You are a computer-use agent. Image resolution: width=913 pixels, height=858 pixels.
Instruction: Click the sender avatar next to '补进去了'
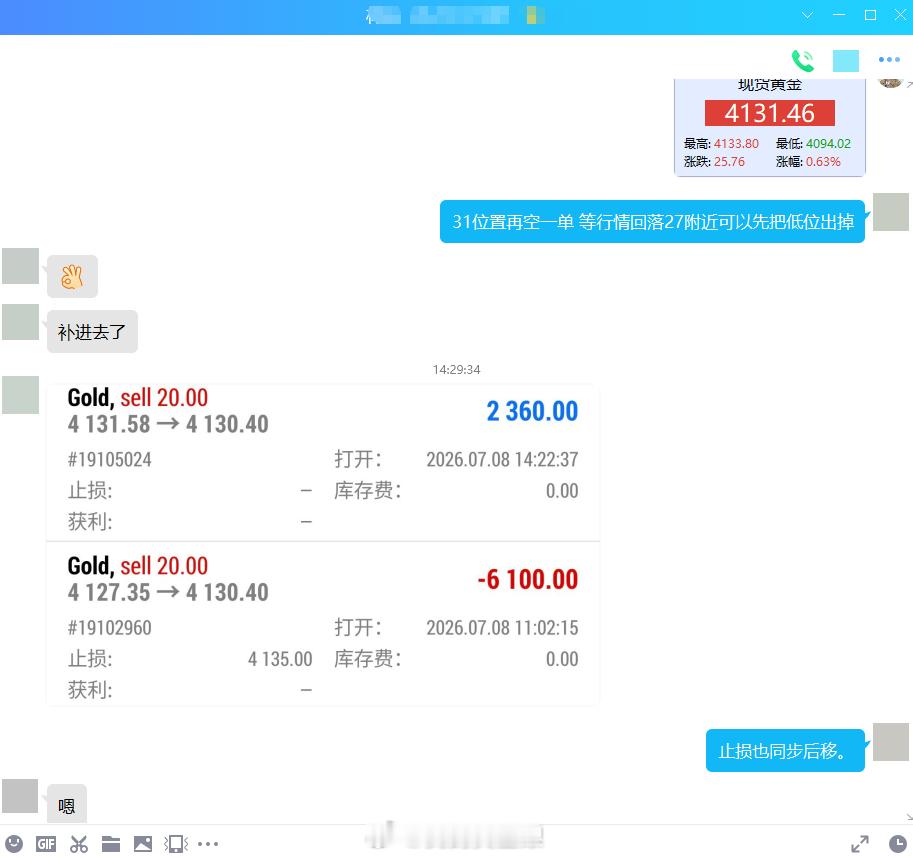pos(20,322)
